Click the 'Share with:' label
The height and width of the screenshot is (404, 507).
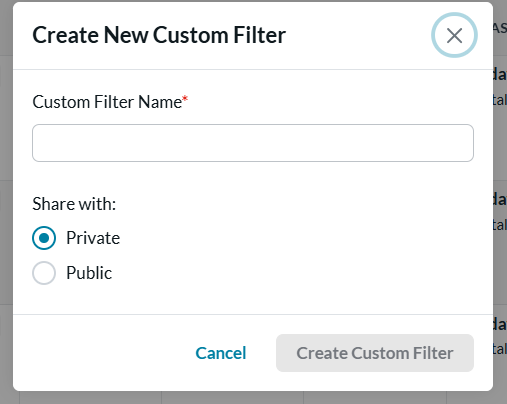[x=74, y=204]
